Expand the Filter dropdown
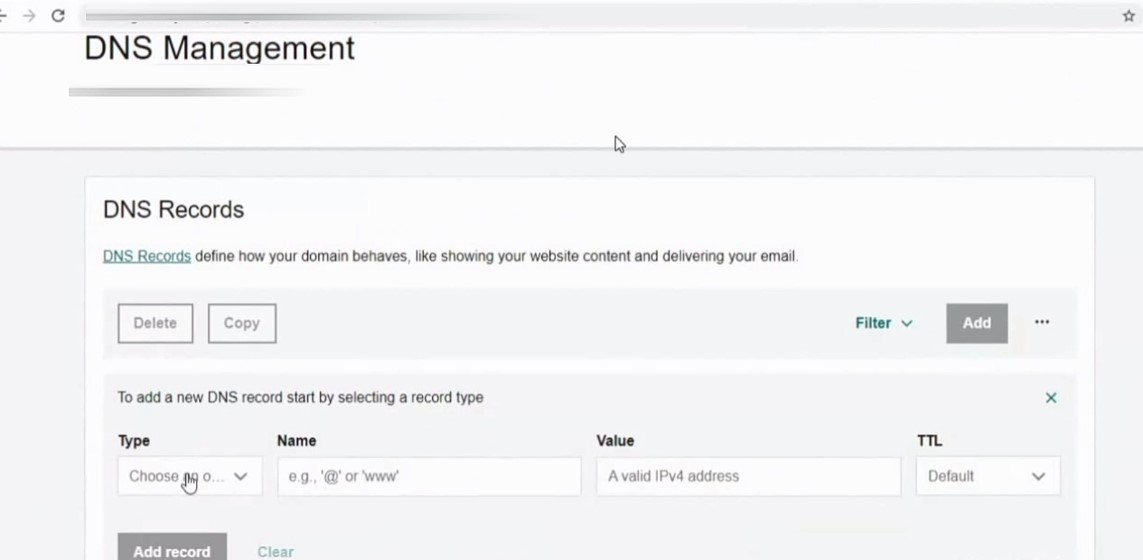The height and width of the screenshot is (560, 1143). (x=883, y=323)
